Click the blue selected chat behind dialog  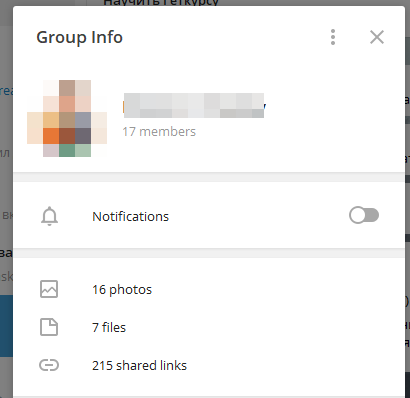(x=6, y=326)
